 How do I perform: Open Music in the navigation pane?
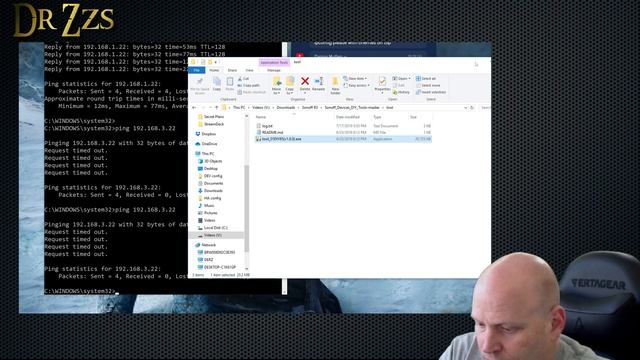206,205
